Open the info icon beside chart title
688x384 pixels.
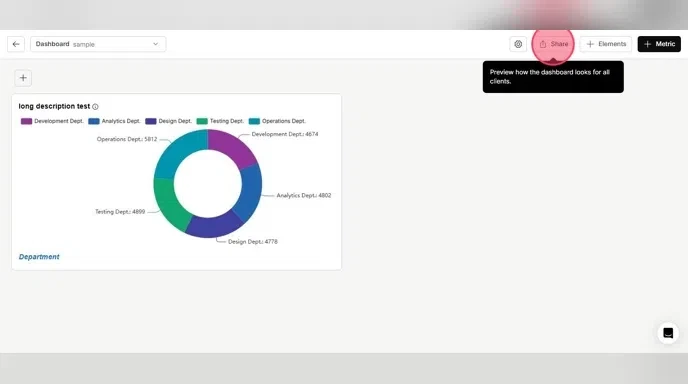[95, 107]
